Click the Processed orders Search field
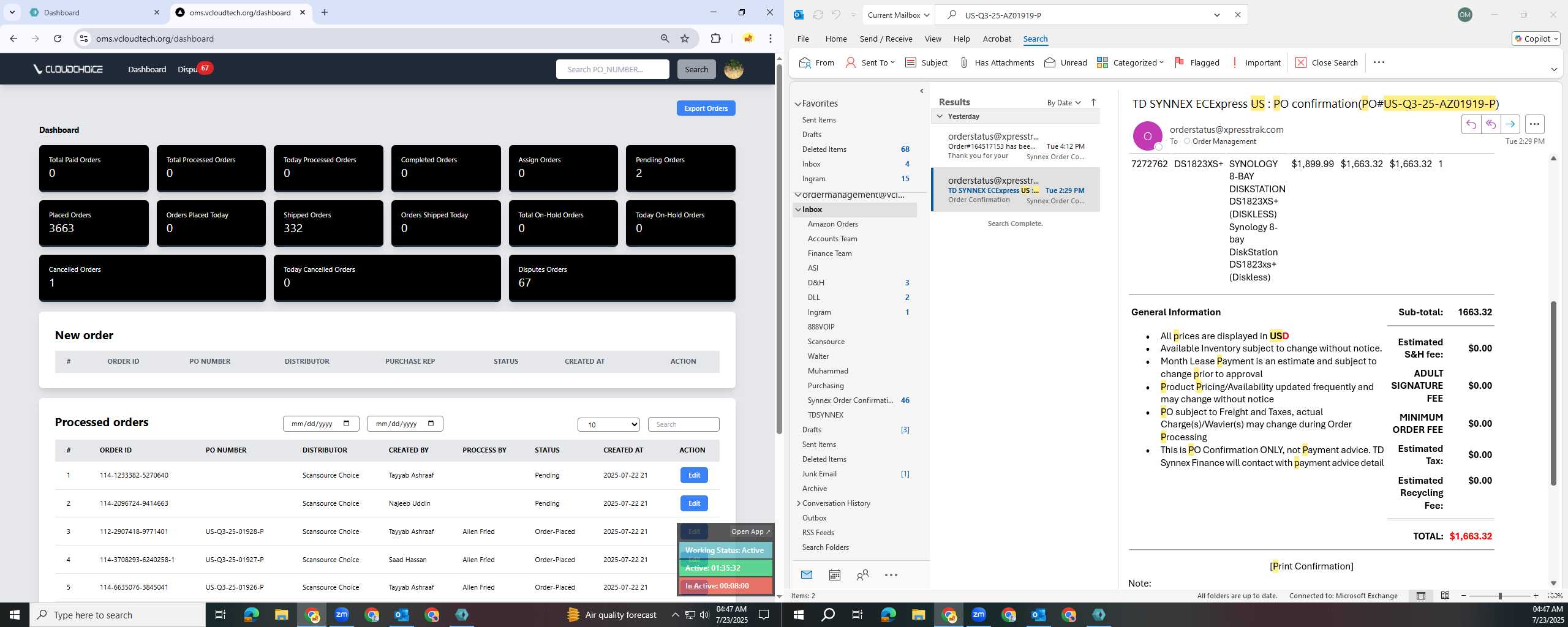This screenshot has height=627, width=1568. [683, 424]
